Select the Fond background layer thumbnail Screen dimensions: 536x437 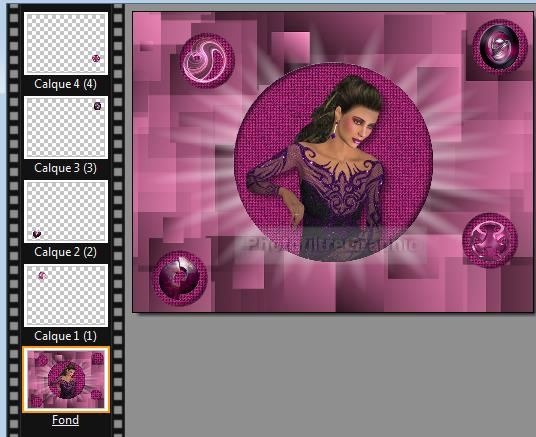(66, 379)
